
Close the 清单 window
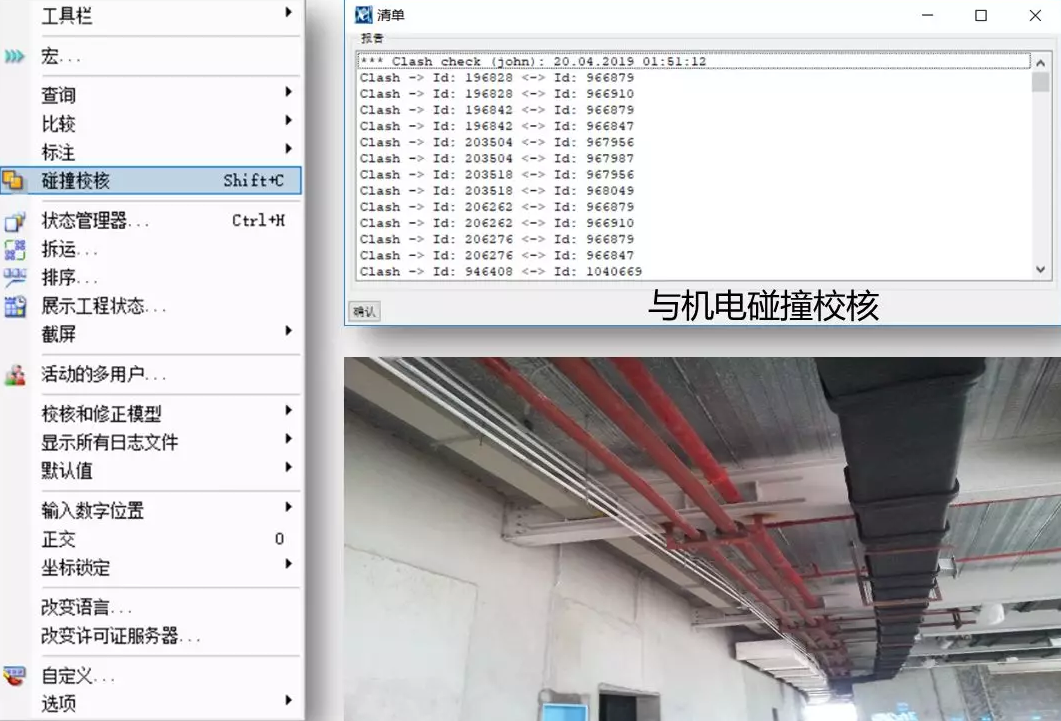pyautogui.click(x=1035, y=16)
